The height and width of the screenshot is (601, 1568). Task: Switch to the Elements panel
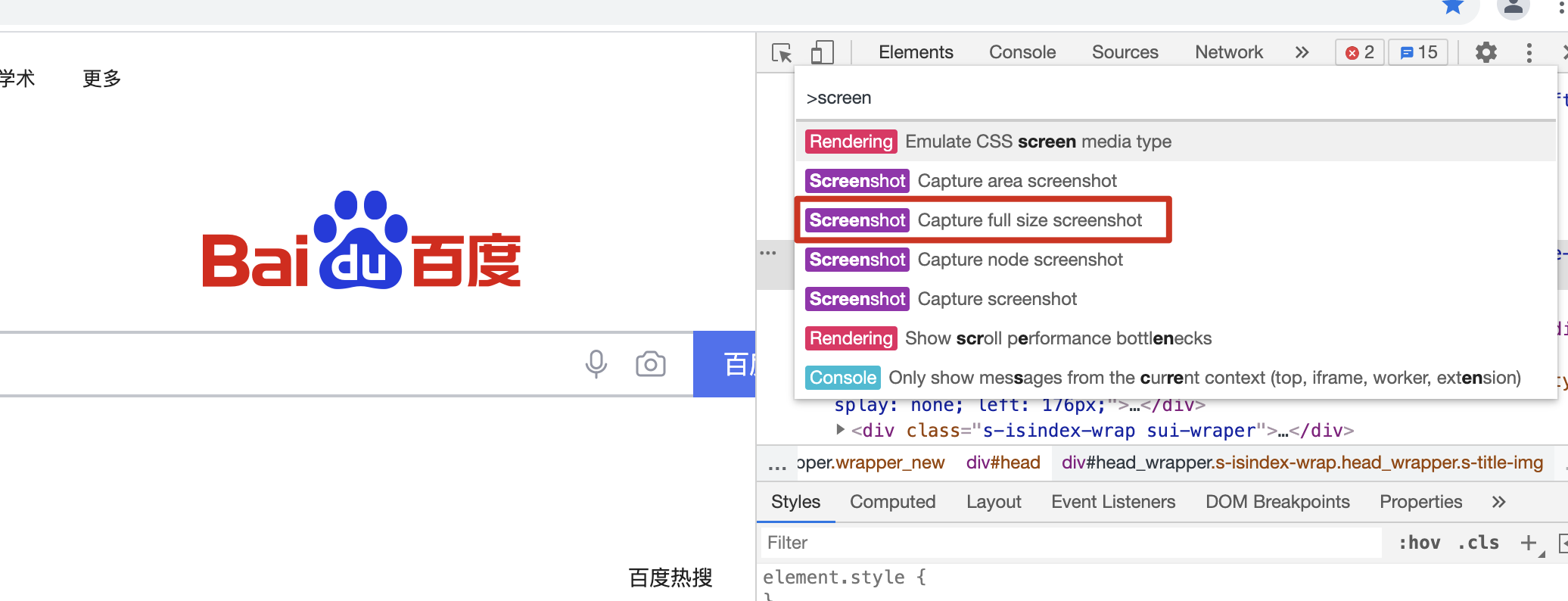point(916,52)
